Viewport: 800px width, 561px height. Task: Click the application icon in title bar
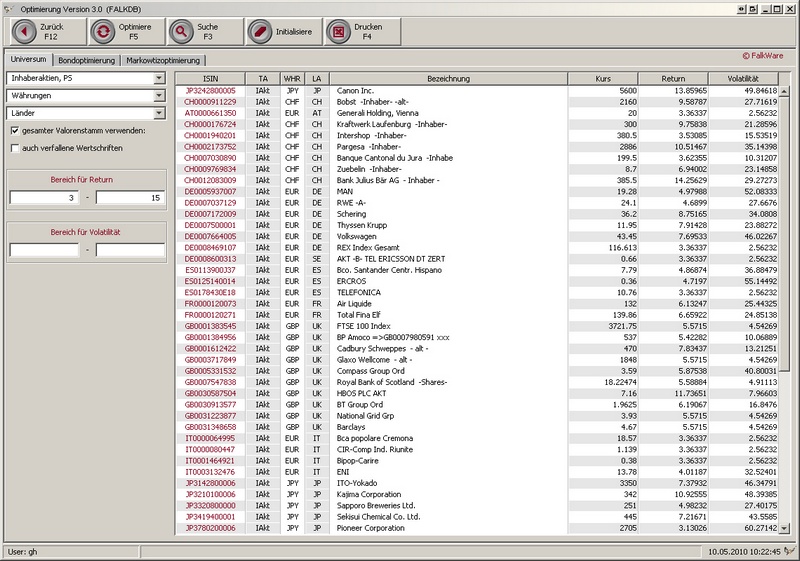click(x=9, y=9)
